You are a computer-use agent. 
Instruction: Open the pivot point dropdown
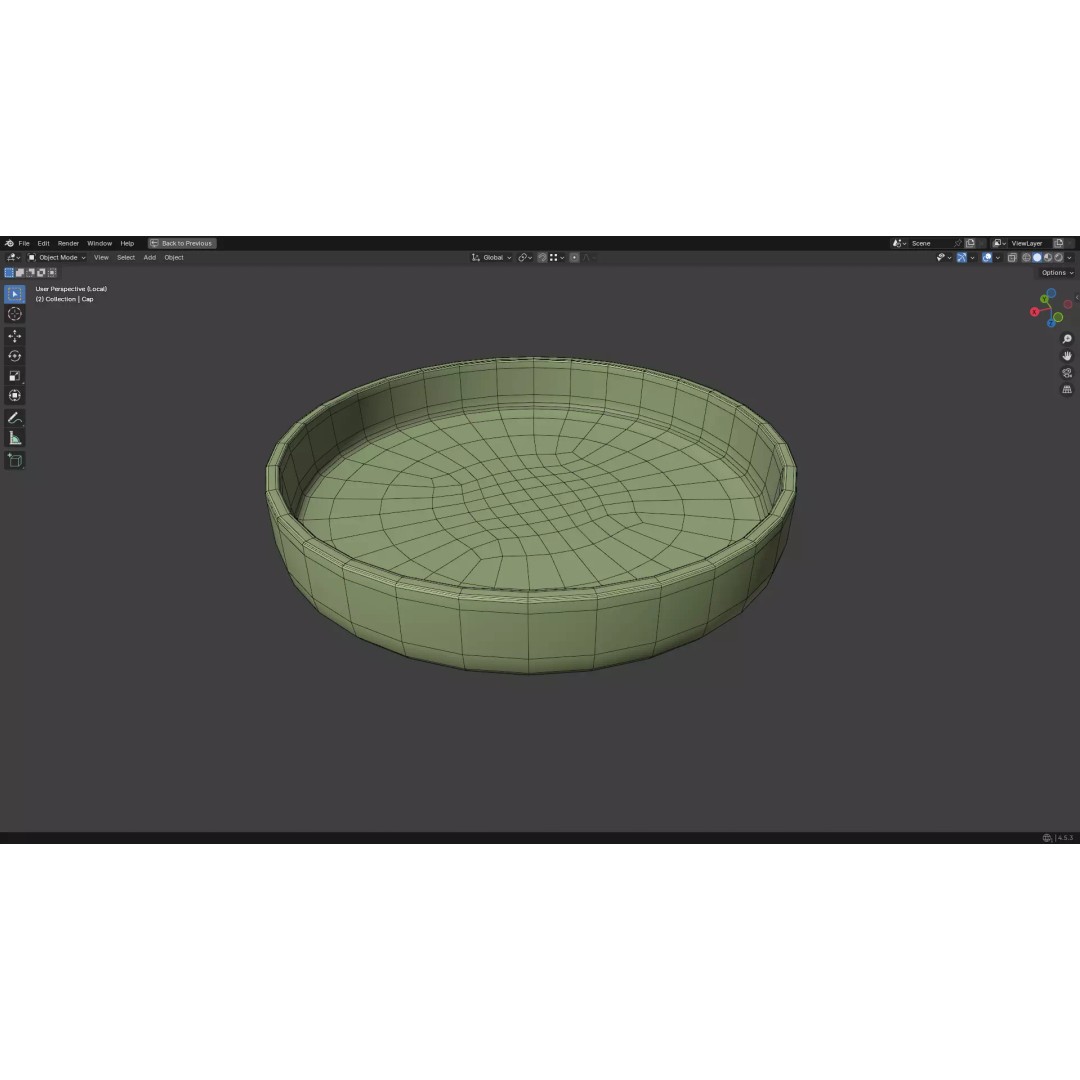tap(526, 258)
